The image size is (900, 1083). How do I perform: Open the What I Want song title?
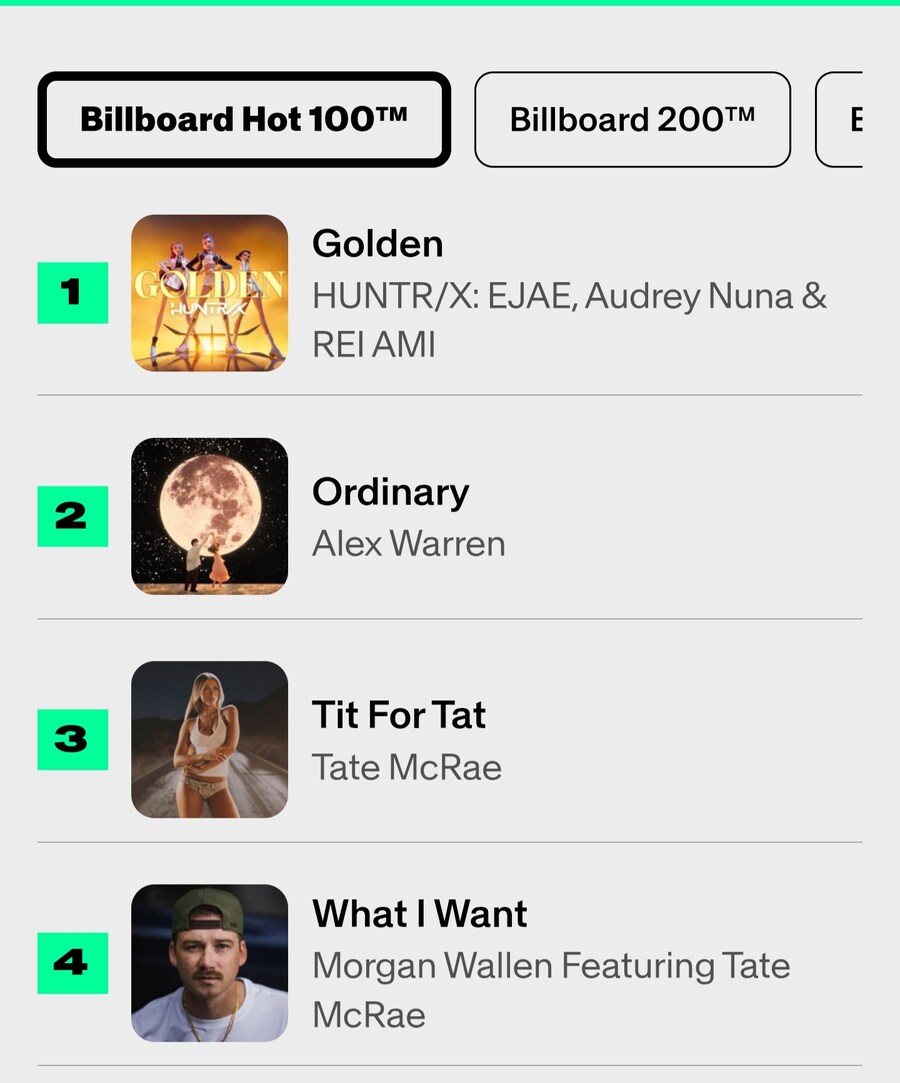tap(419, 914)
